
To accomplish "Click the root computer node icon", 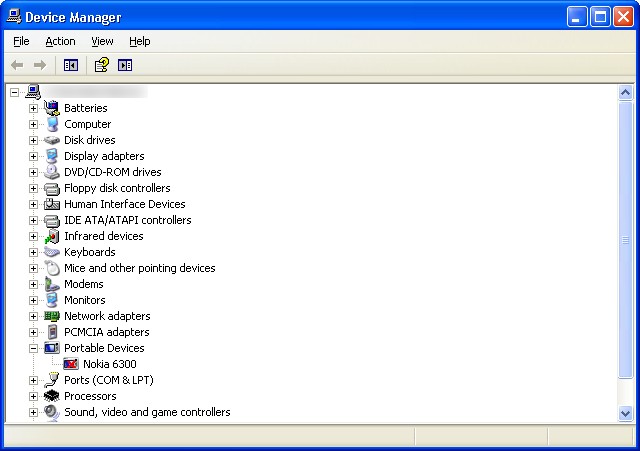I will coord(33,92).
